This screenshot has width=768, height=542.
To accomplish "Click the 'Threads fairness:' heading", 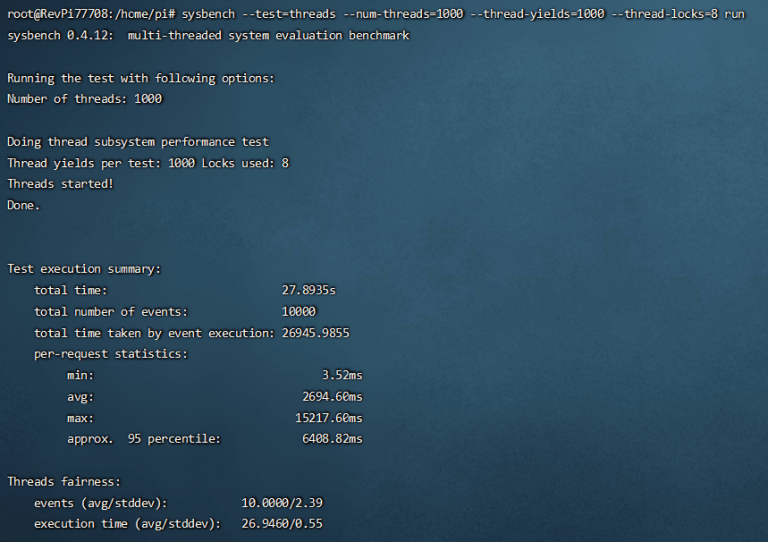I will click(x=64, y=481).
